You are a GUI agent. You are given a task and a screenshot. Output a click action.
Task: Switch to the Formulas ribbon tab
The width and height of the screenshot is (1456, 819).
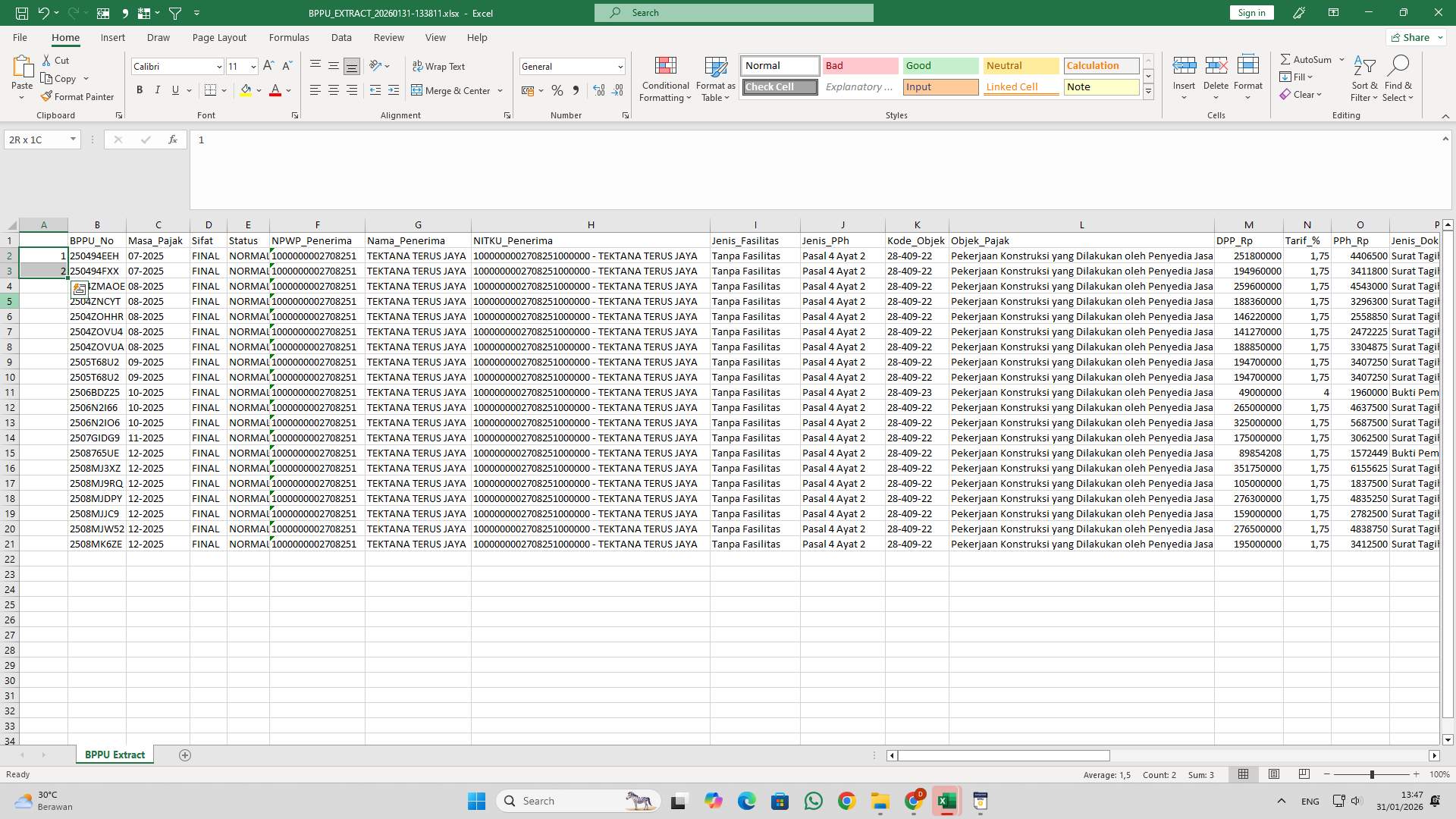click(289, 37)
